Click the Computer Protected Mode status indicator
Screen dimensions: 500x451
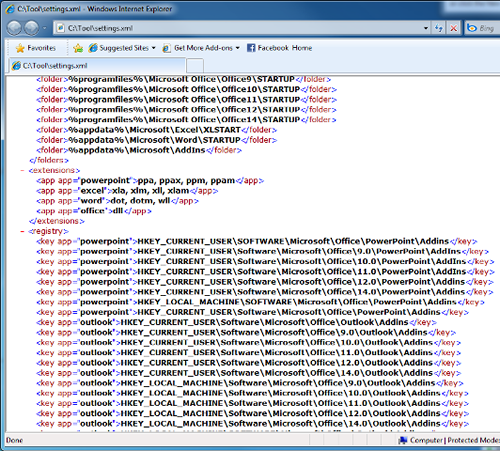(449, 440)
